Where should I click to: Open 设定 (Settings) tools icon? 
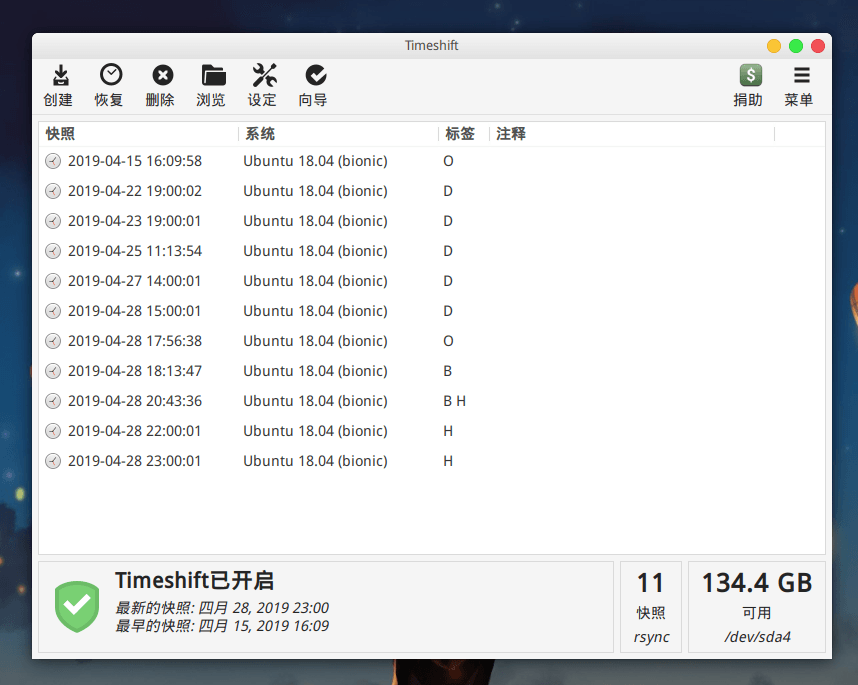point(264,75)
